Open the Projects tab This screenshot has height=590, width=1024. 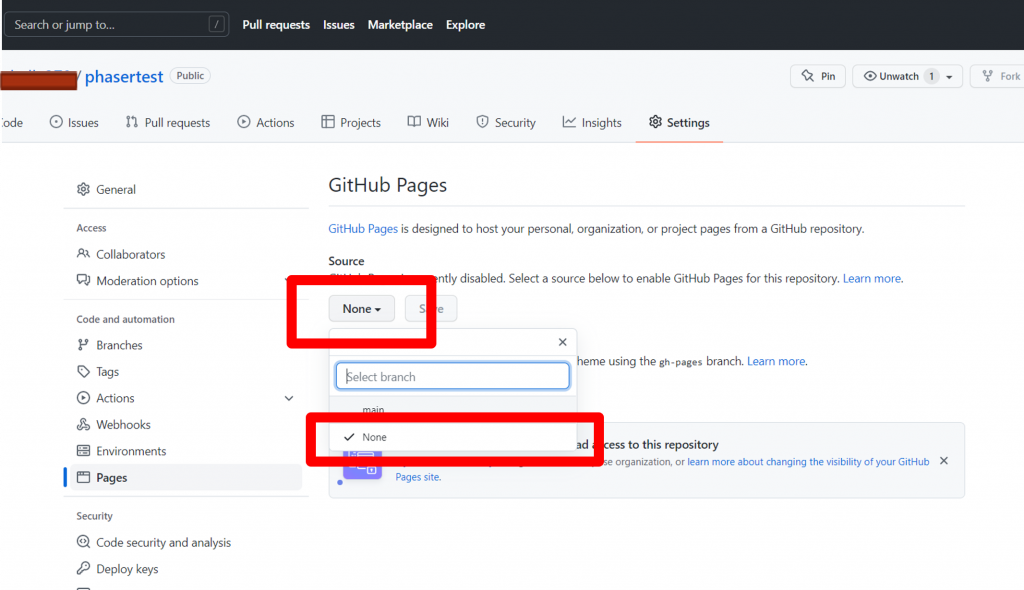click(351, 122)
